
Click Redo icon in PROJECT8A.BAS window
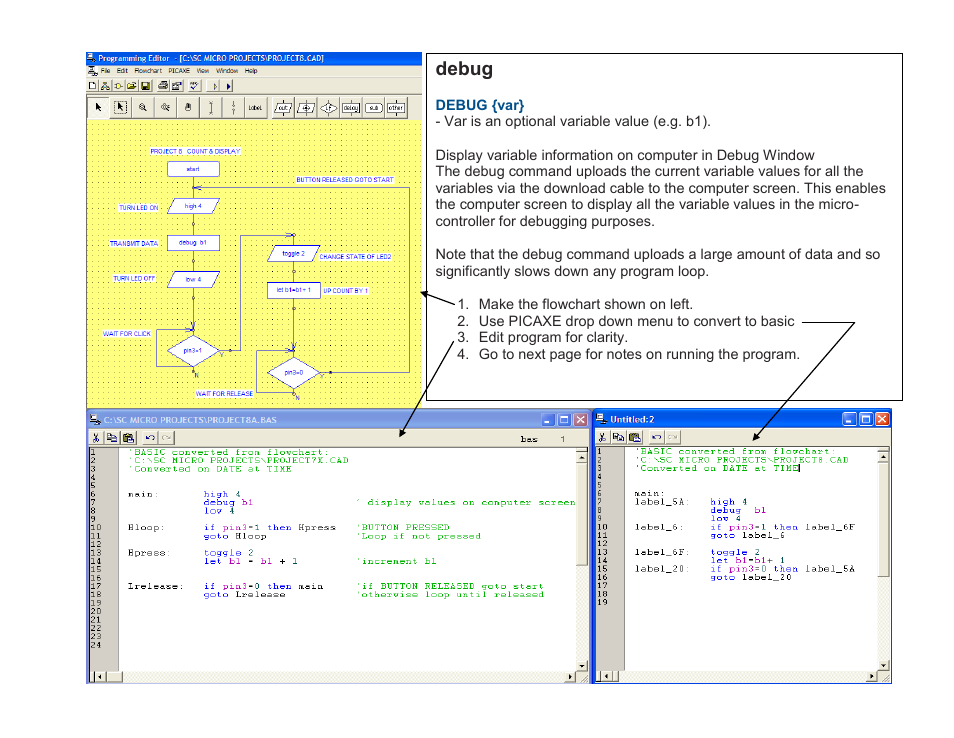coord(166,437)
